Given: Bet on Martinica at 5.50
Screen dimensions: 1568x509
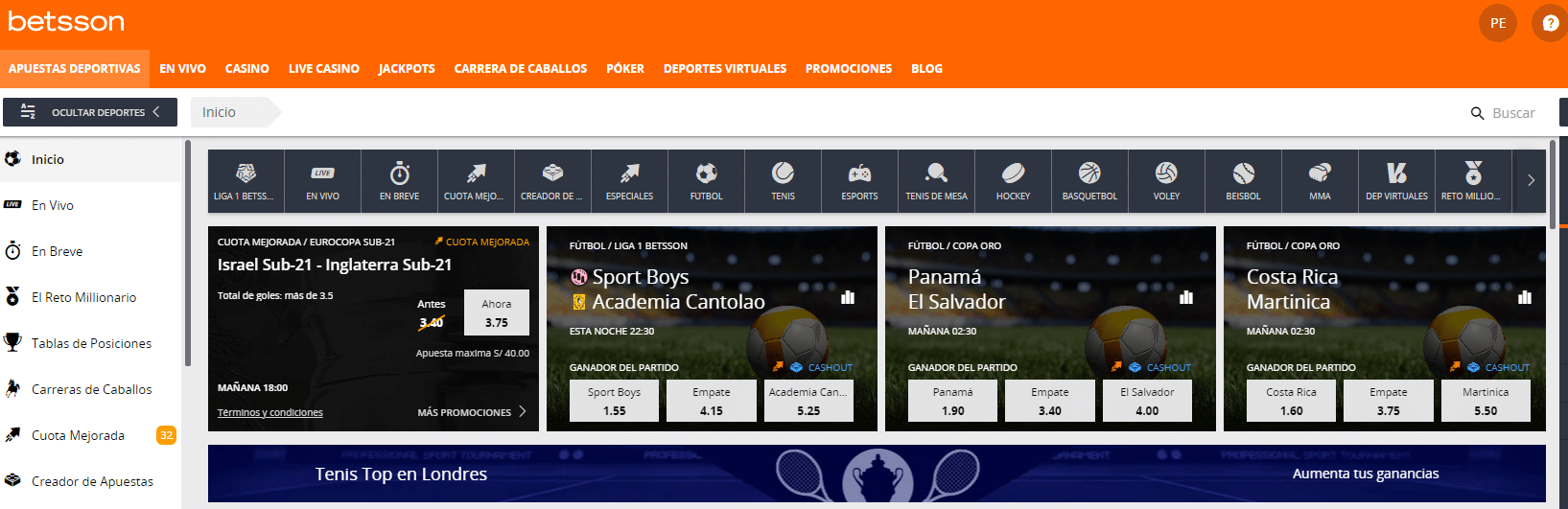Looking at the screenshot, I should click(x=1486, y=401).
